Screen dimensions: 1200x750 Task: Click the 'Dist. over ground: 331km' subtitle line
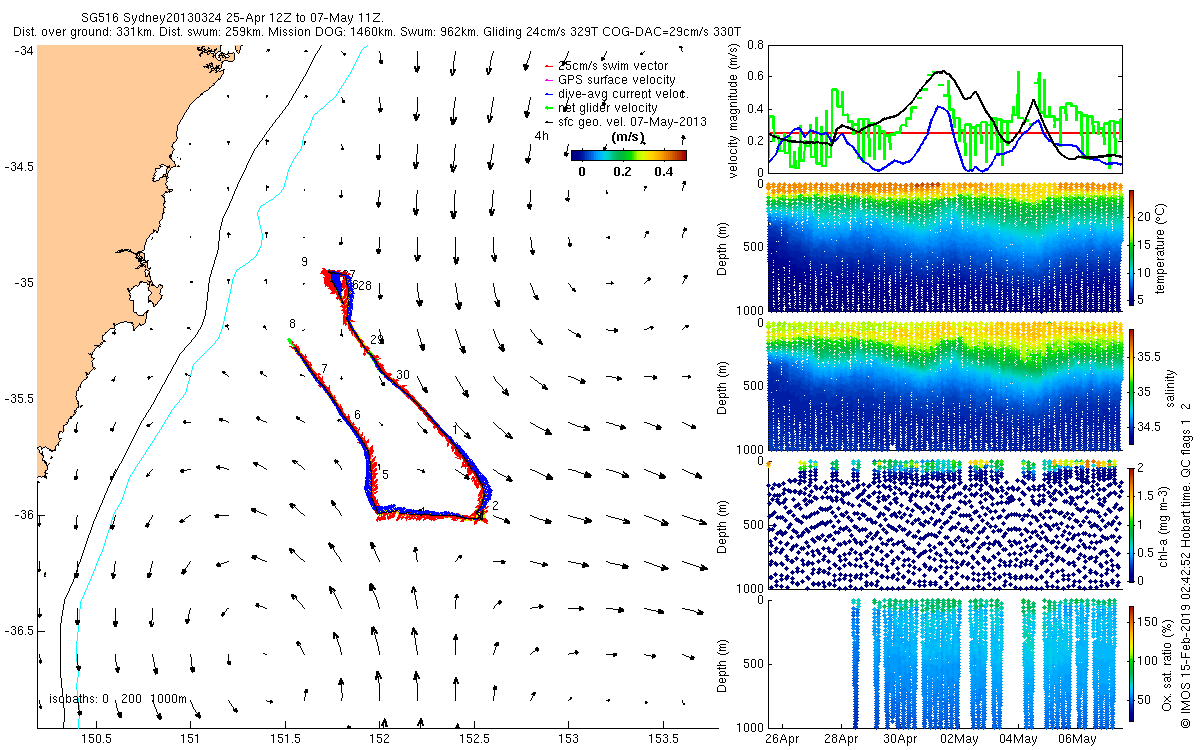click(377, 32)
